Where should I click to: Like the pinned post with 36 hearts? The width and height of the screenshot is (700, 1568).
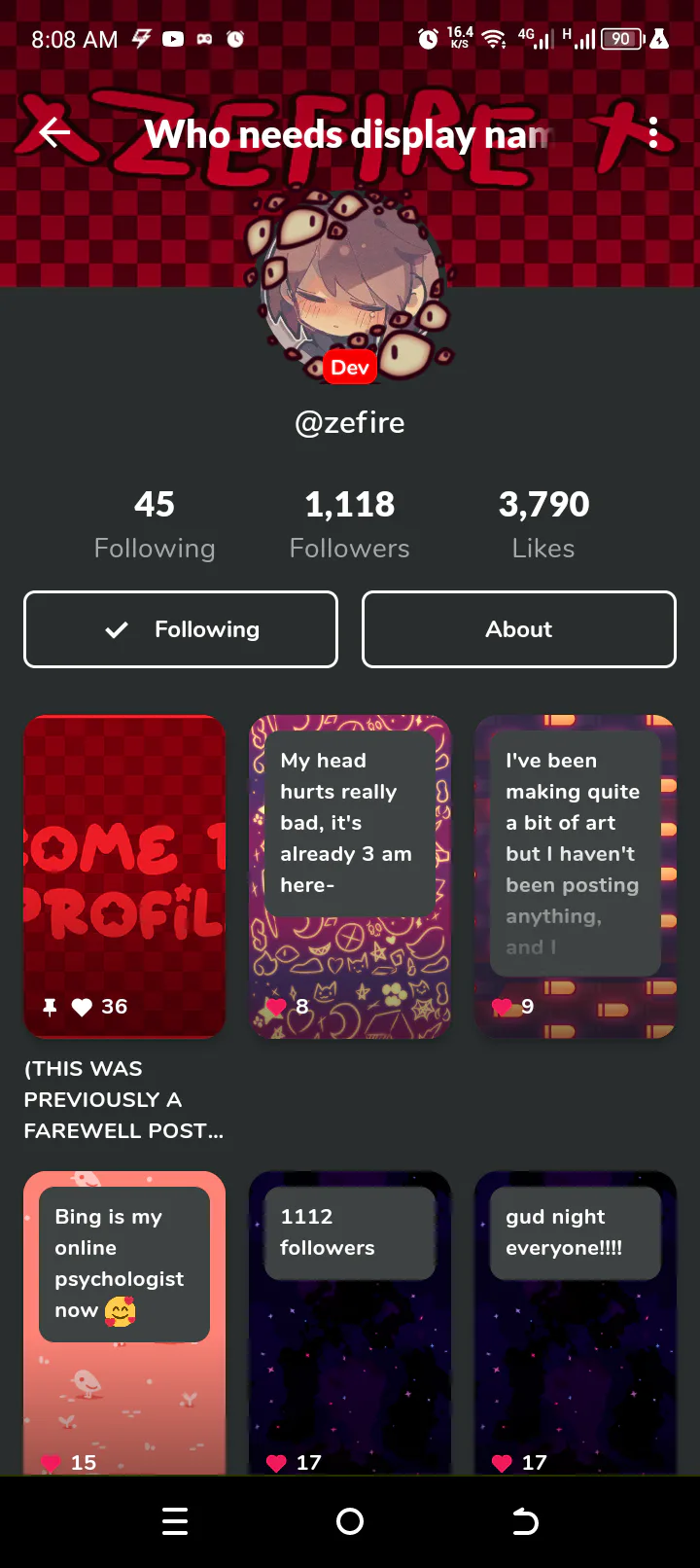[x=82, y=1007]
